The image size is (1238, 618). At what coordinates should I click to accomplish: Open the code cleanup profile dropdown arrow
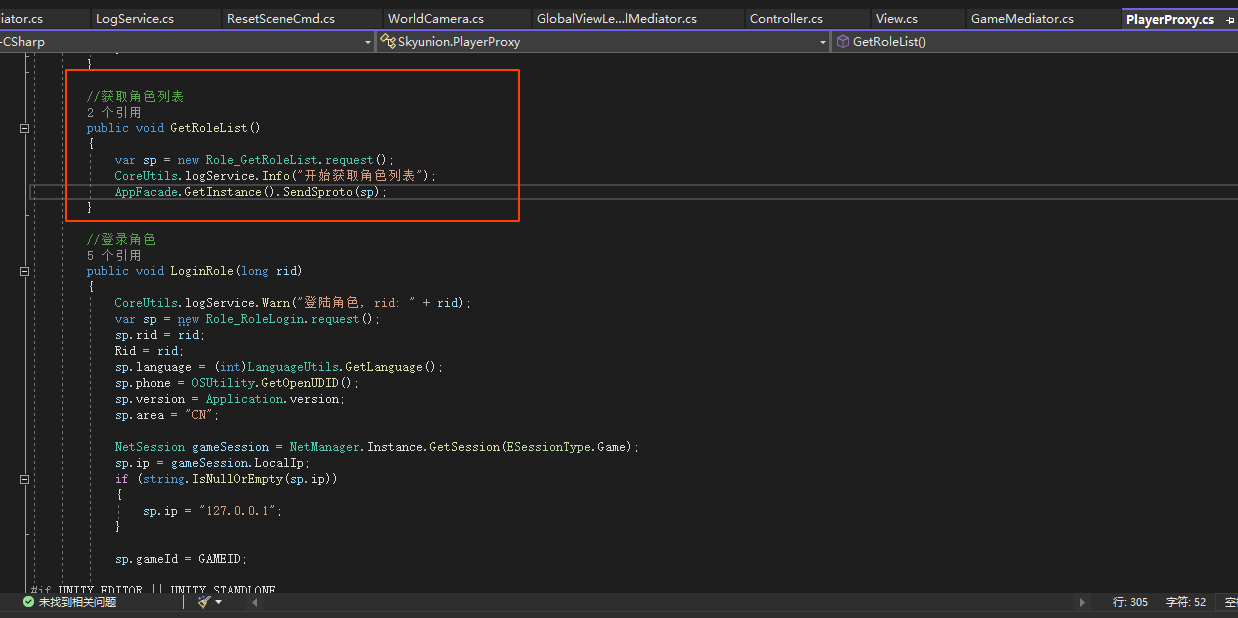tap(219, 602)
